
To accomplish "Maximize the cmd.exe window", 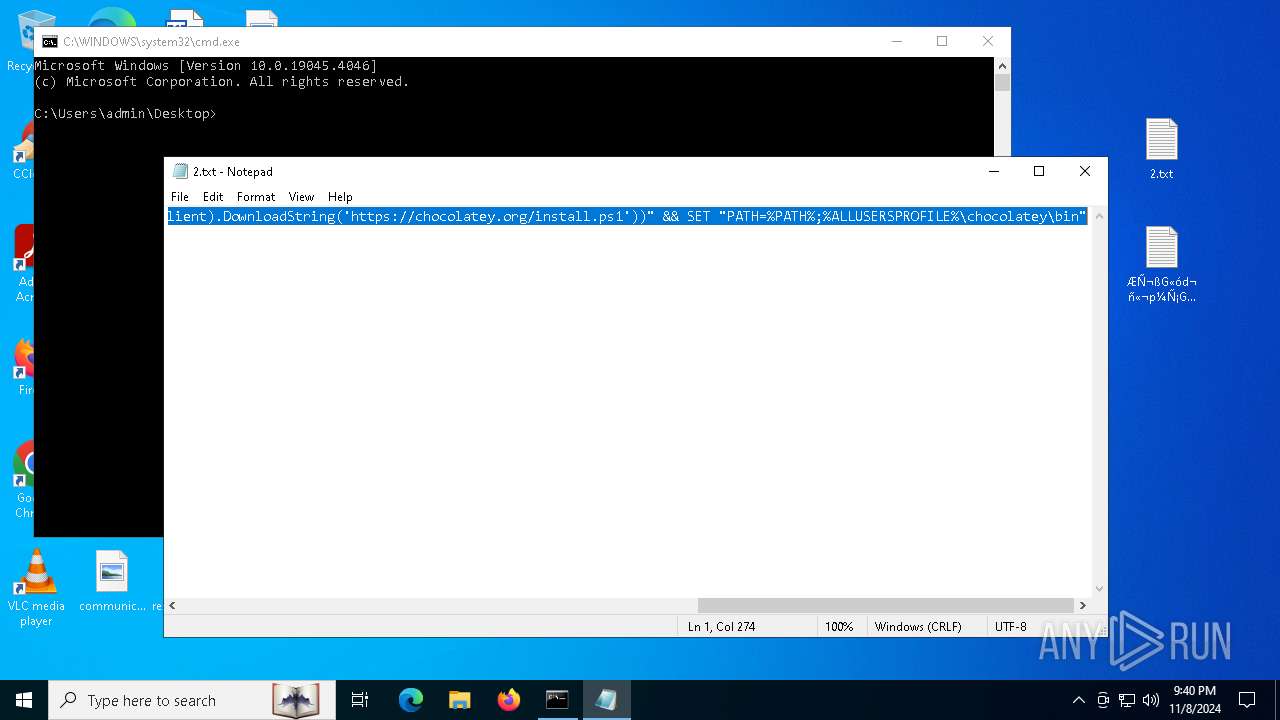I will pos(942,41).
